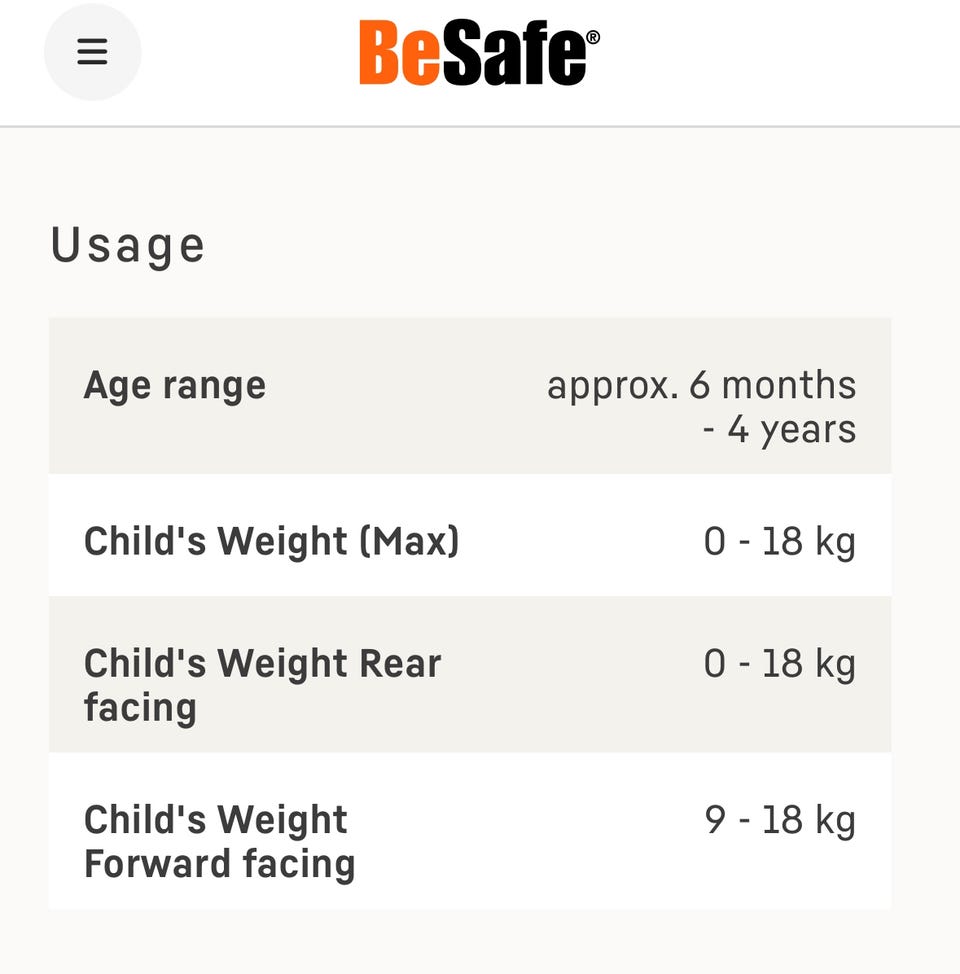The width and height of the screenshot is (960, 974).
Task: Click the orange "Be" part of logo
Action: (x=400, y=54)
